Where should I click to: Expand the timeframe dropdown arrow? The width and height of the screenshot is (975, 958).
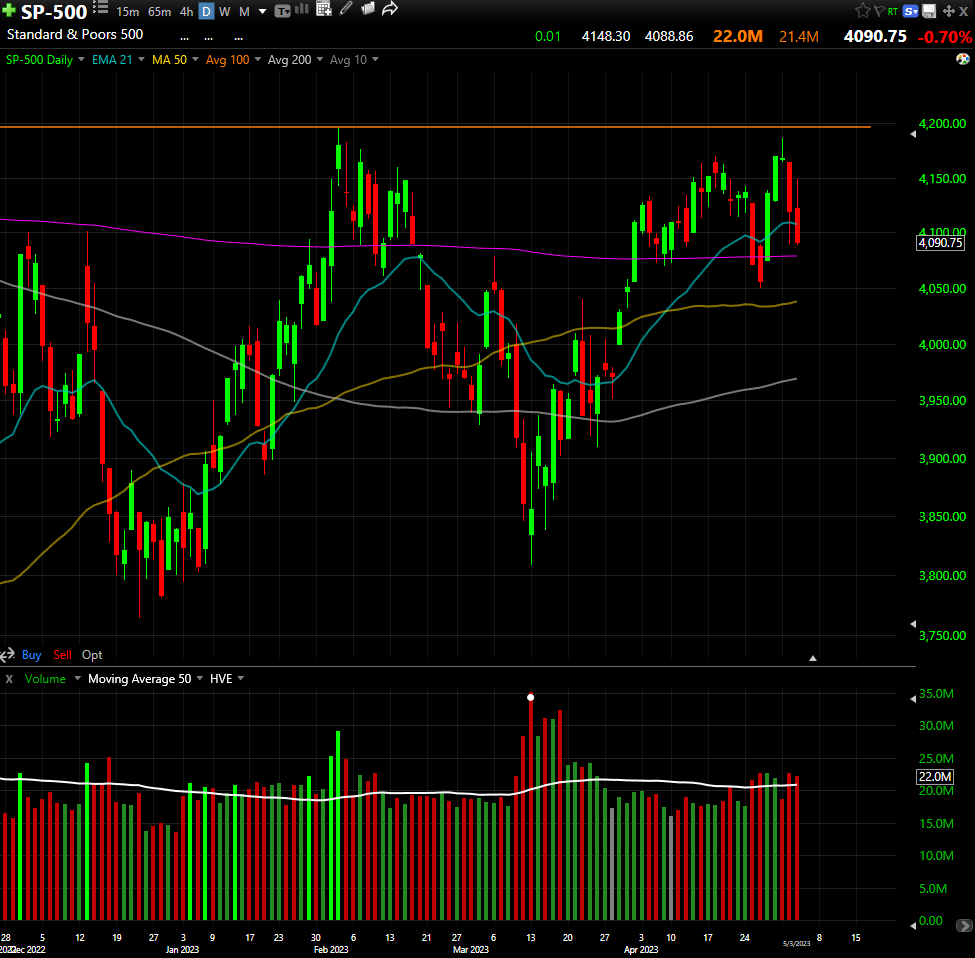tap(262, 12)
